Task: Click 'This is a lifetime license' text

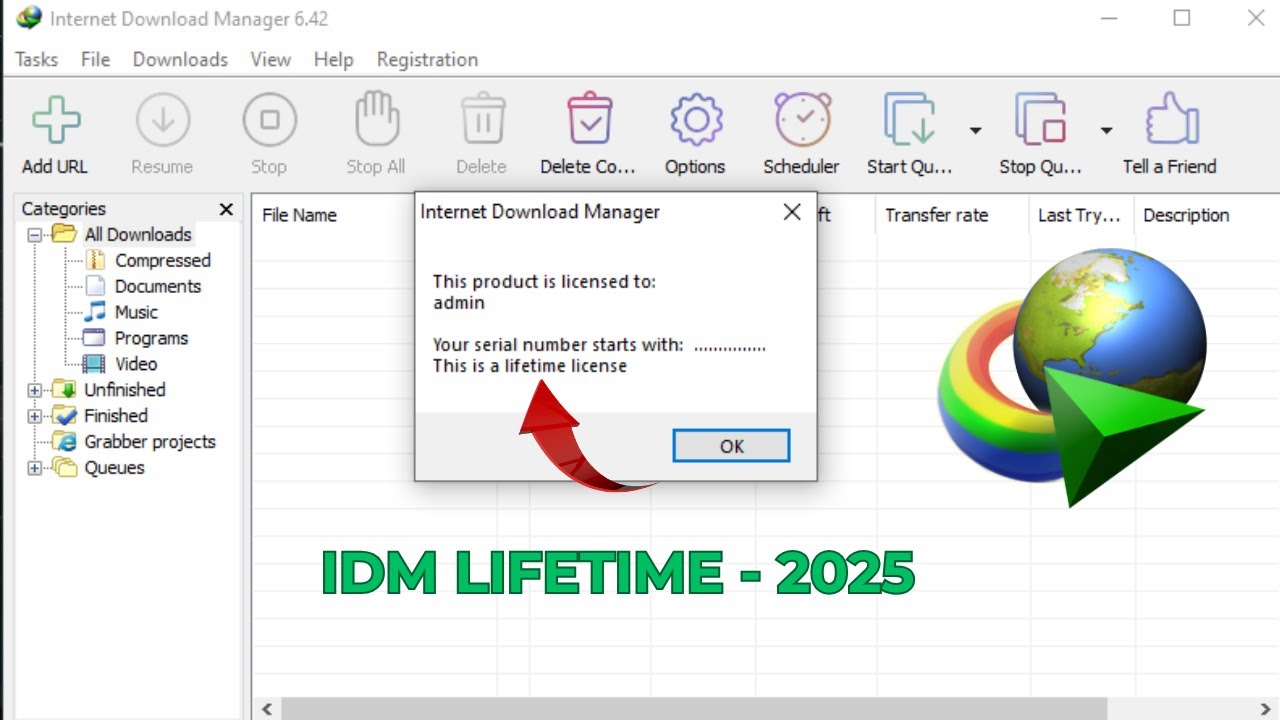Action: [530, 366]
